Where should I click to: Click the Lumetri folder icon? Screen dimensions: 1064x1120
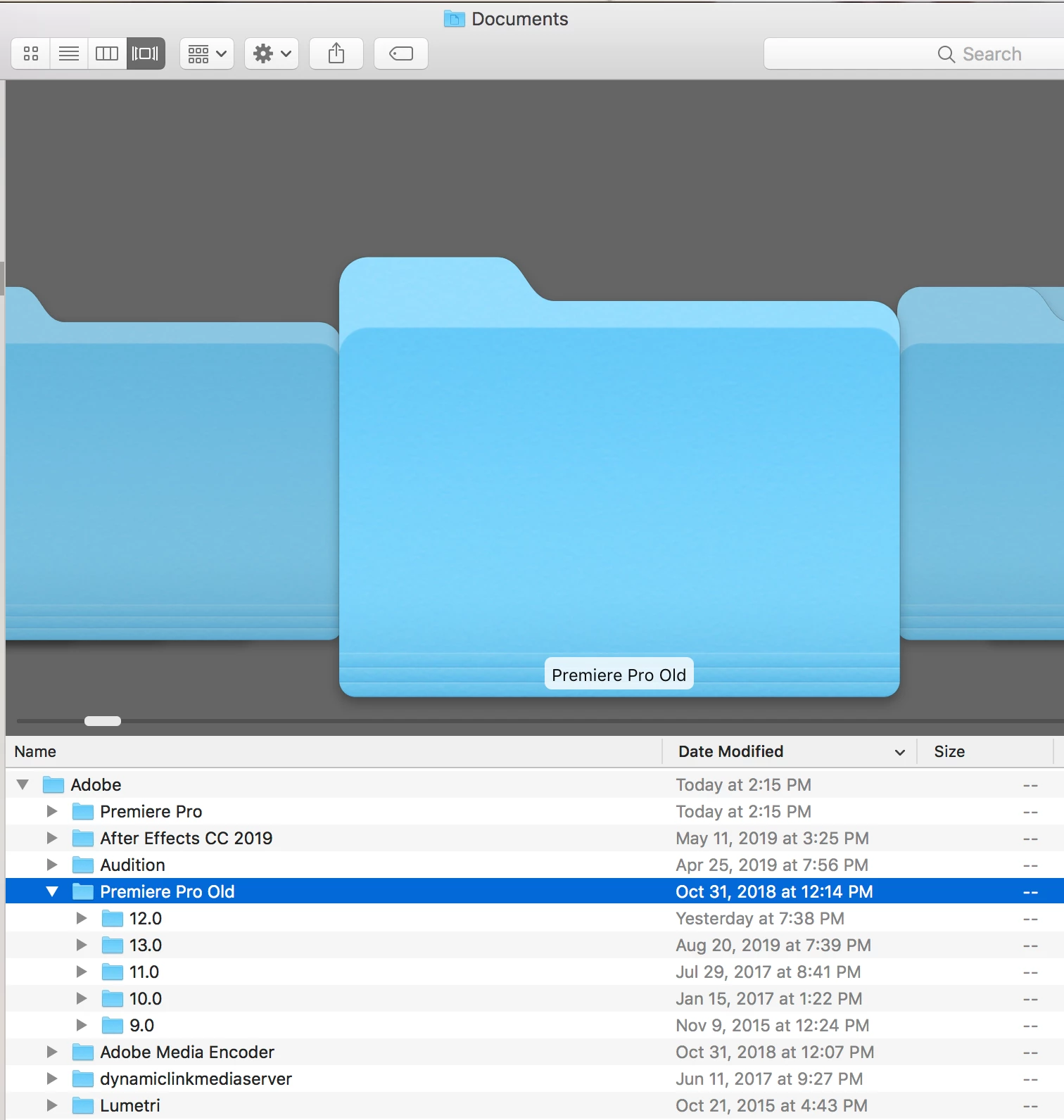point(83,1105)
